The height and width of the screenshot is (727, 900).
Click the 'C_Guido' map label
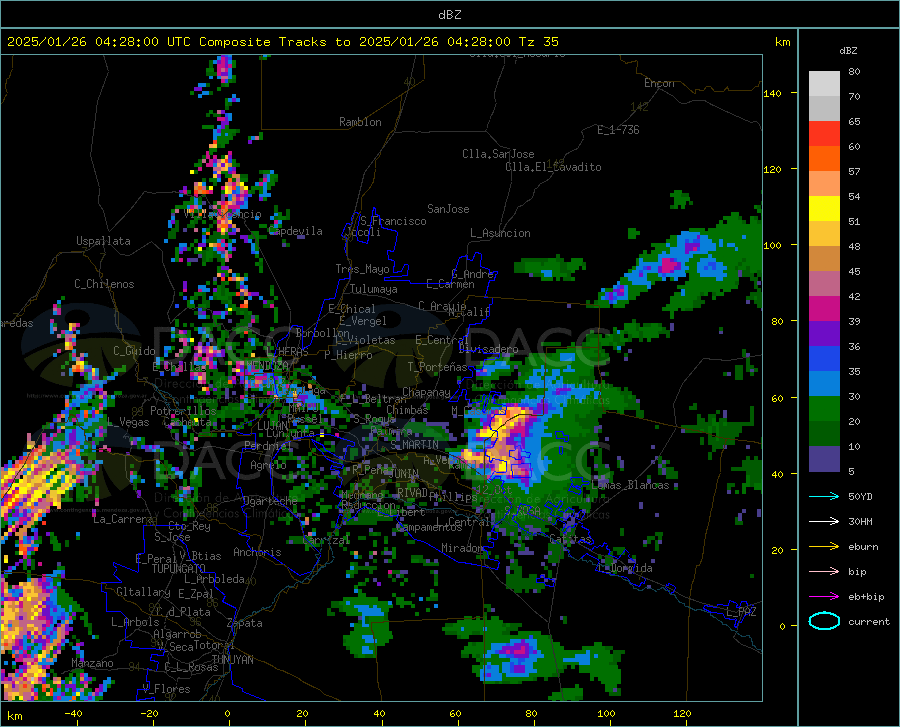click(134, 351)
